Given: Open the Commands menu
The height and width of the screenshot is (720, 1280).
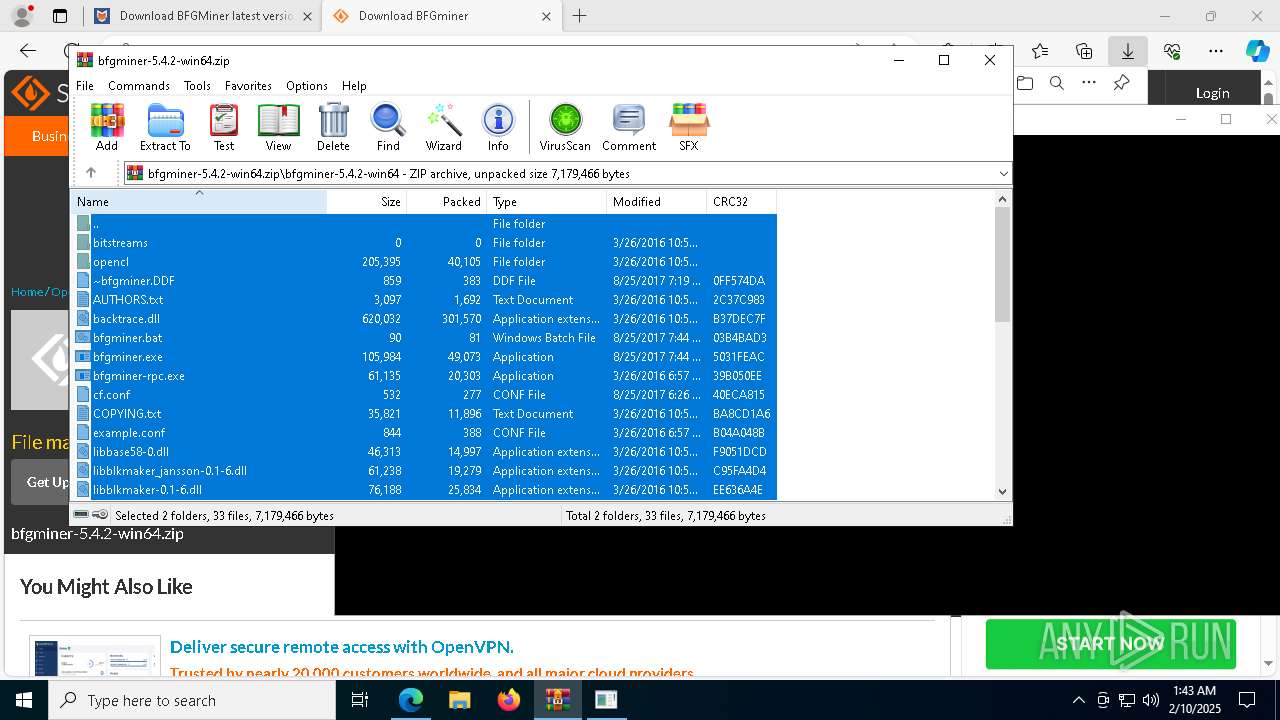Looking at the screenshot, I should pyautogui.click(x=139, y=86).
